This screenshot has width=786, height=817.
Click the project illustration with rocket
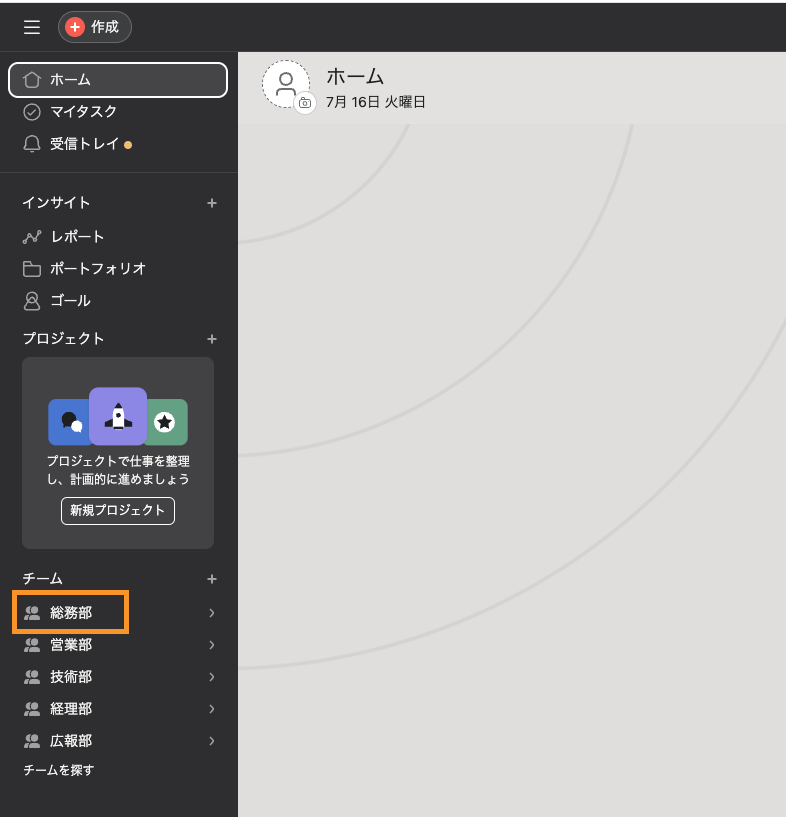click(x=118, y=416)
